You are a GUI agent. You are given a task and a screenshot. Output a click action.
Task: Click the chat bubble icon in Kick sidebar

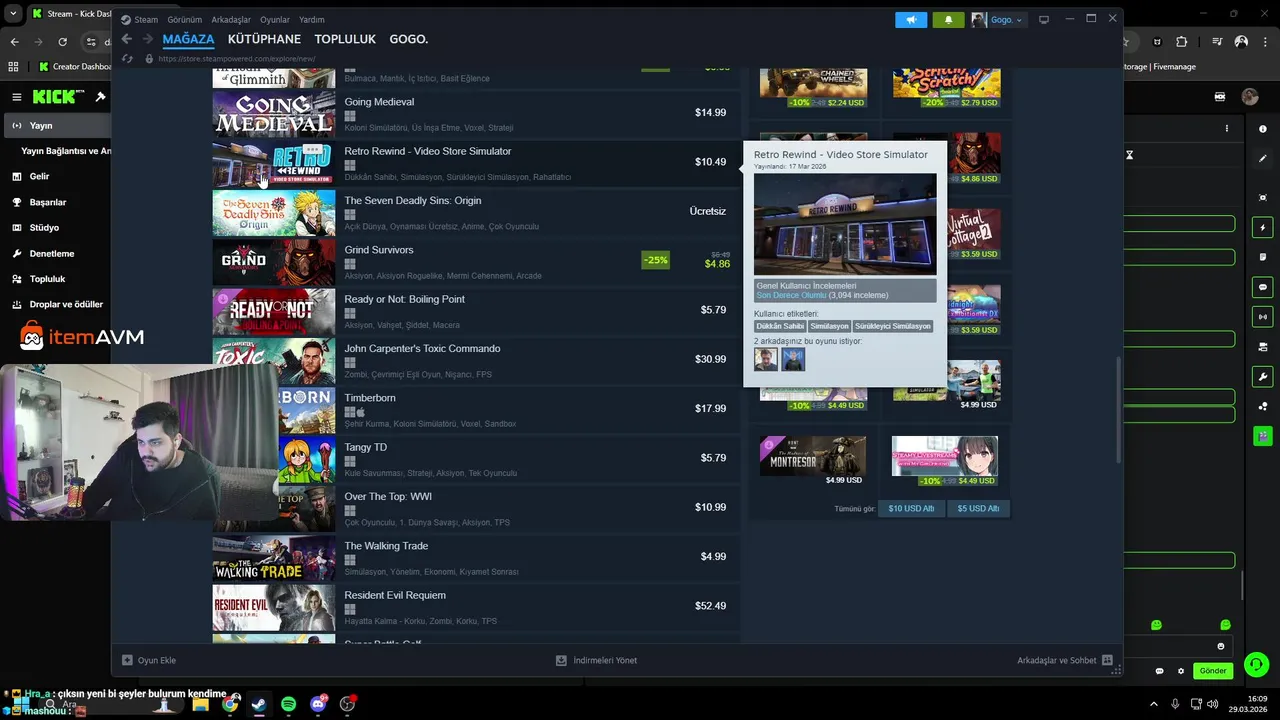1262,287
